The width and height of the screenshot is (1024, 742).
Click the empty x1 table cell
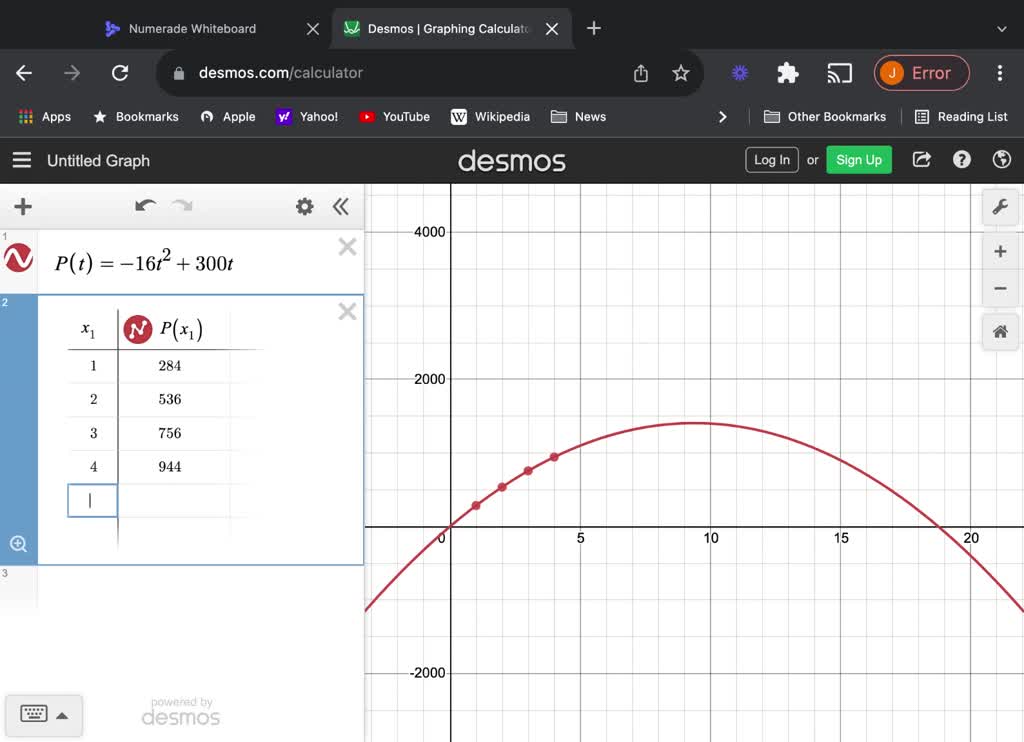click(92, 500)
